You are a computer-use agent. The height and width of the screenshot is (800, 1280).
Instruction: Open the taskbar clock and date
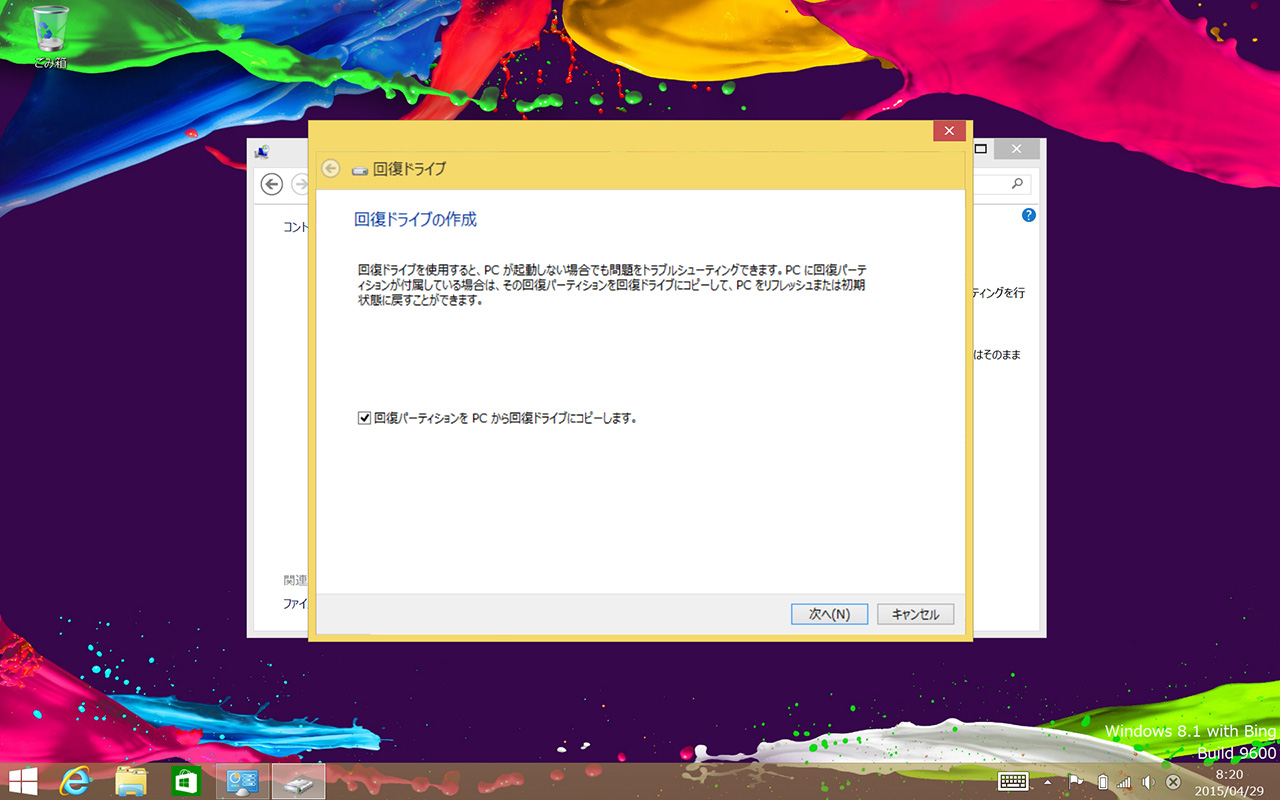1229,781
